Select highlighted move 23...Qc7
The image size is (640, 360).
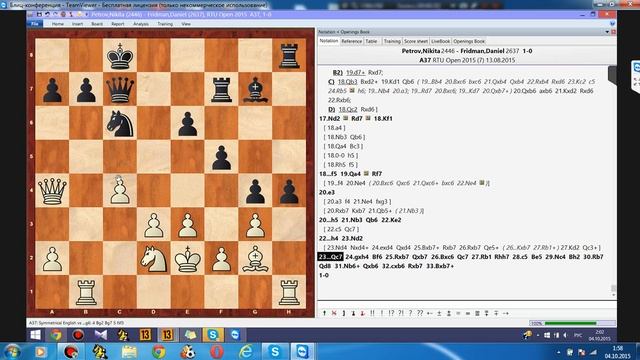point(330,257)
